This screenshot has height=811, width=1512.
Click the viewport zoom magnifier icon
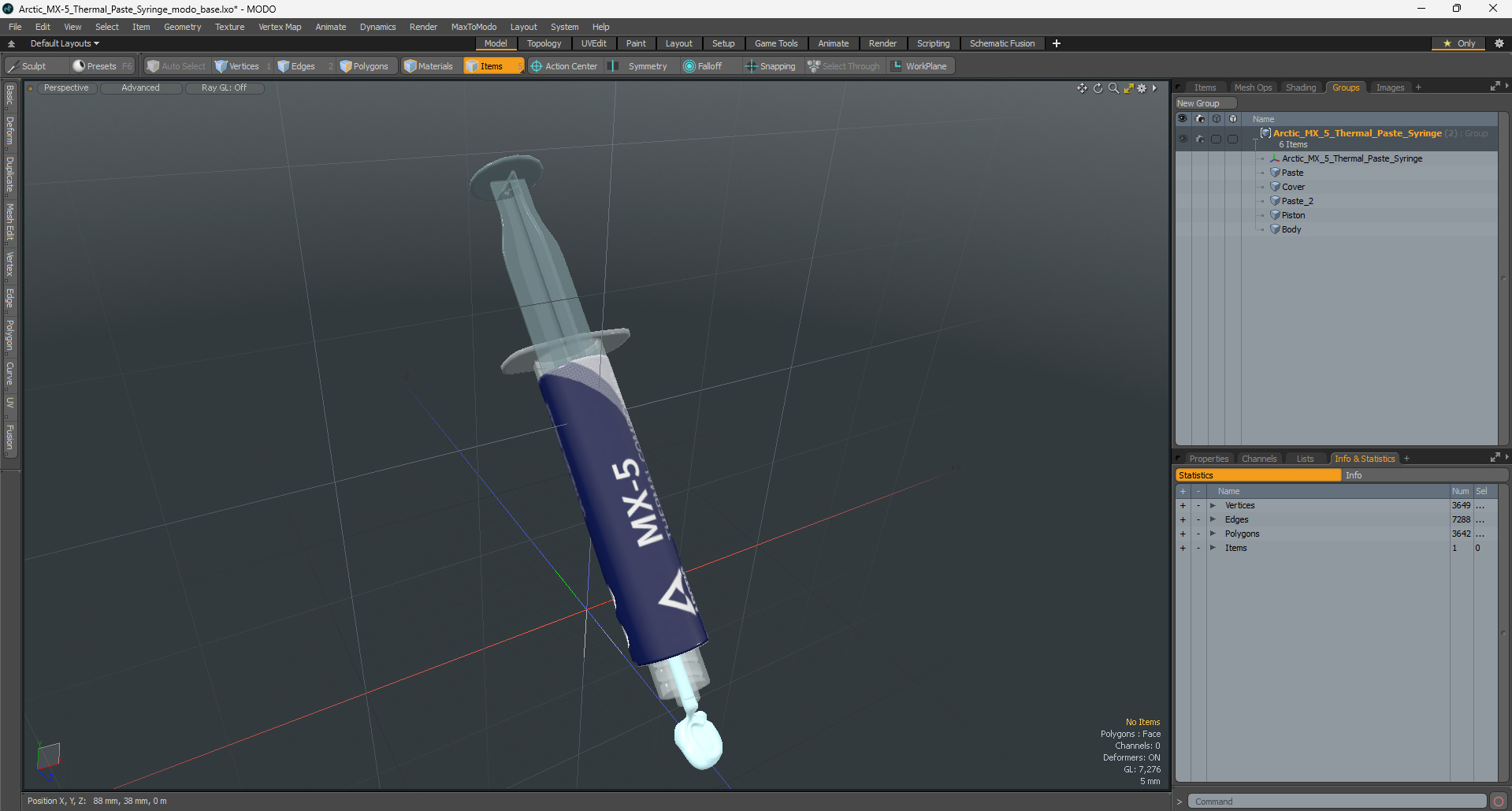(1113, 88)
